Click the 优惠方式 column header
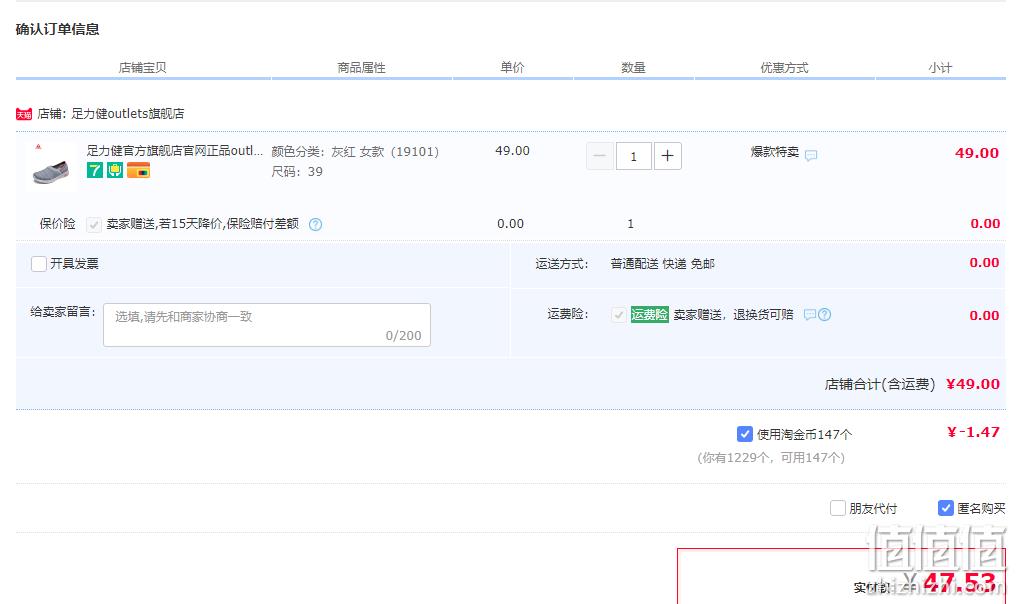Screen dimensions: 1016x604 click(785, 67)
